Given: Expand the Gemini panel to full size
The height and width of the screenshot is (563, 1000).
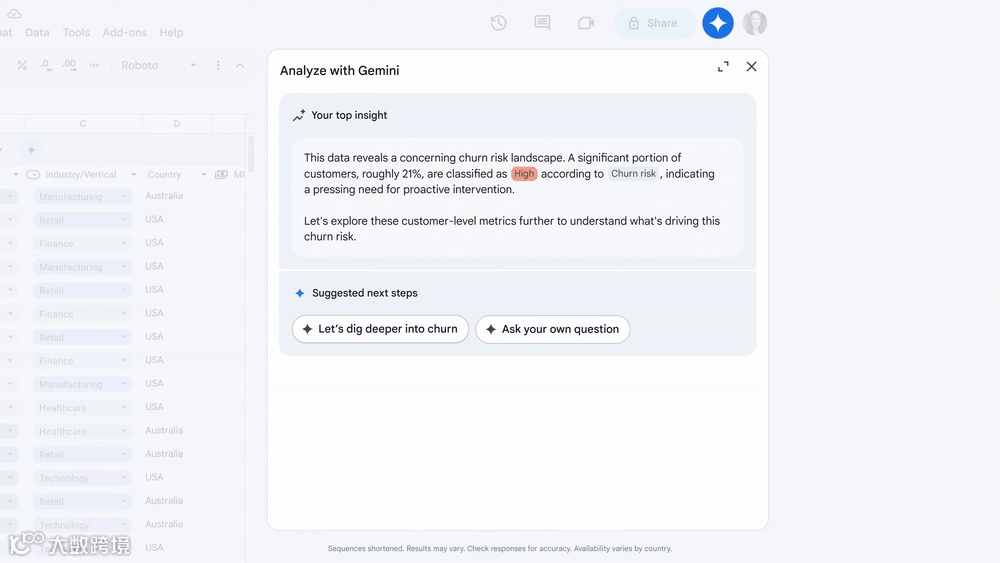Looking at the screenshot, I should click(723, 67).
